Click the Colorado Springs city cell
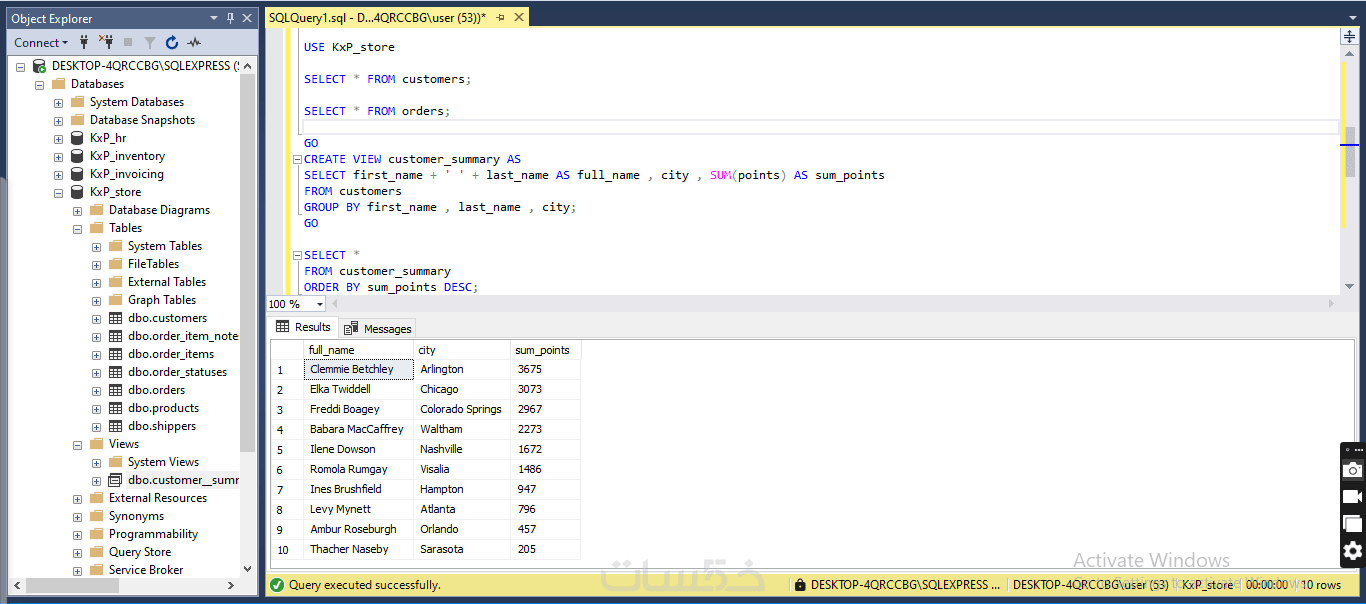 [x=462, y=409]
